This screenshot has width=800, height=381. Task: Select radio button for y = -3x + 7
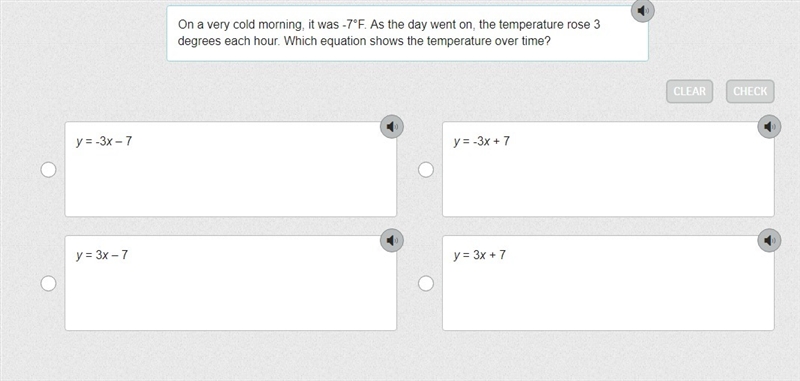426,170
